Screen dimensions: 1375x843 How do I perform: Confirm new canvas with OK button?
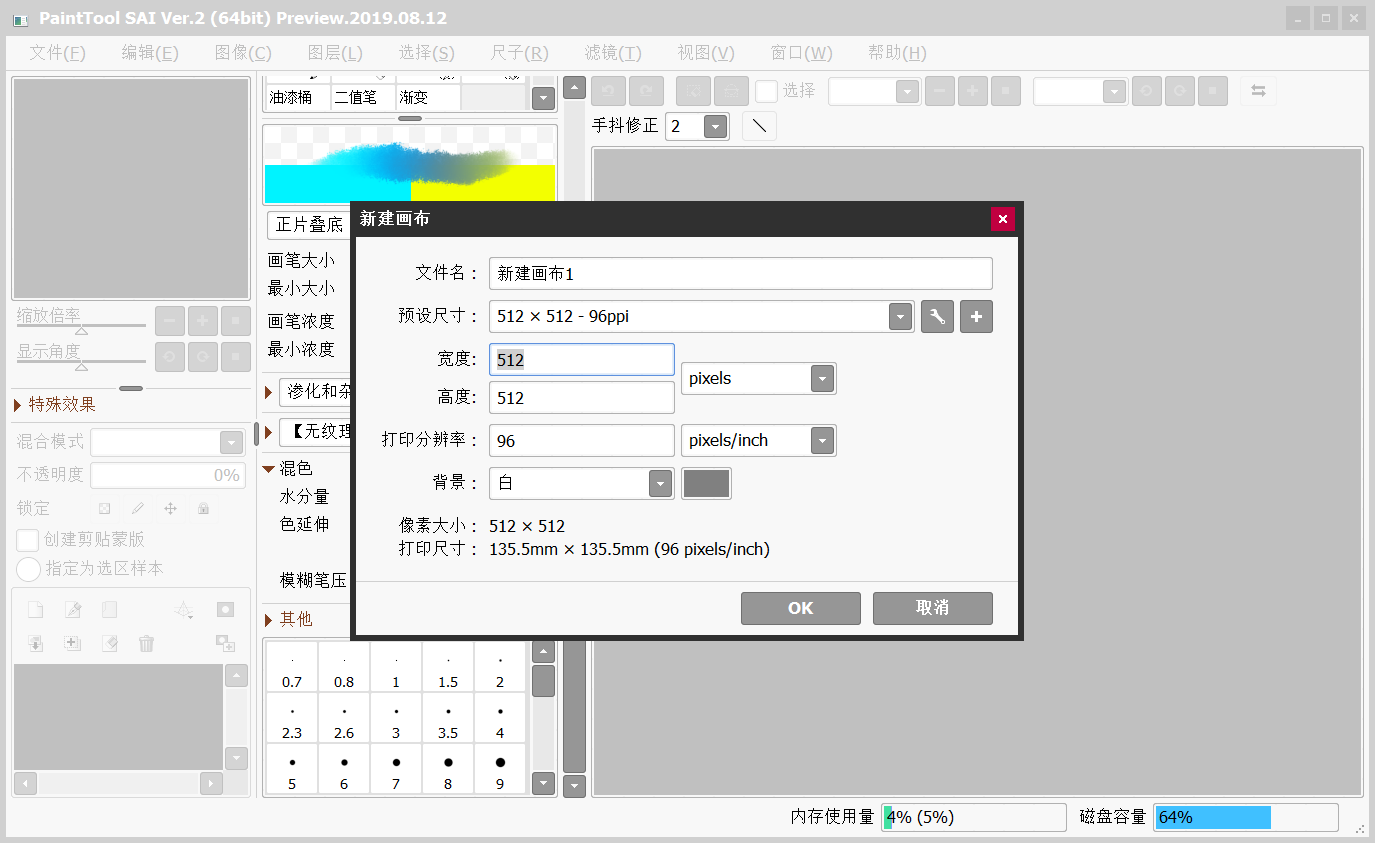[x=801, y=608]
